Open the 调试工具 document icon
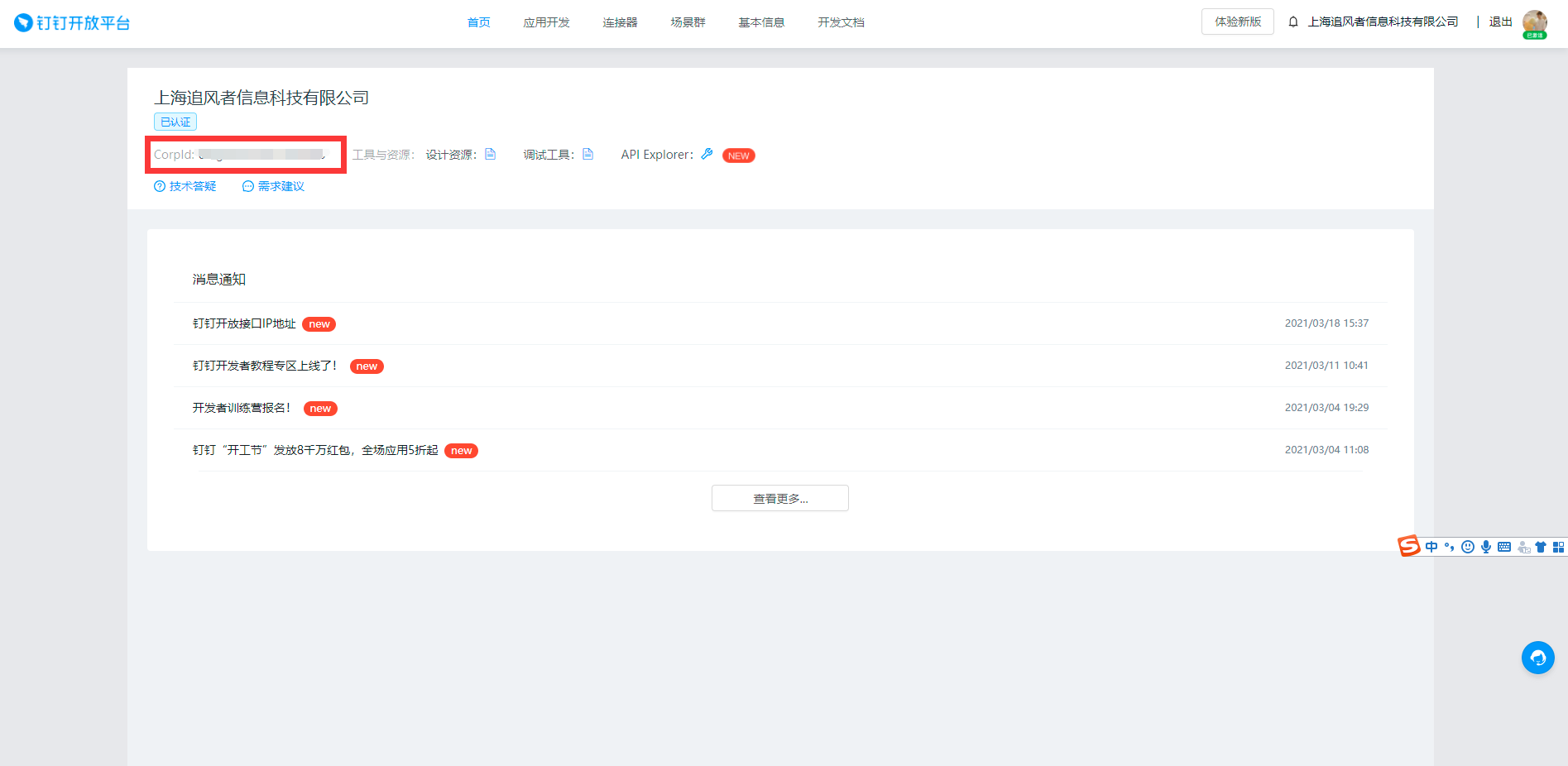 588,154
